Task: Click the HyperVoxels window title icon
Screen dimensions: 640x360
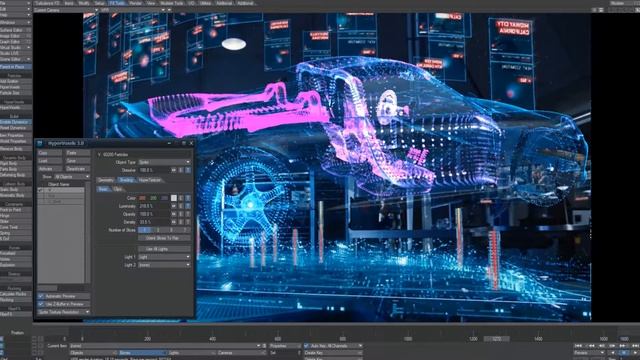Action: point(40,143)
